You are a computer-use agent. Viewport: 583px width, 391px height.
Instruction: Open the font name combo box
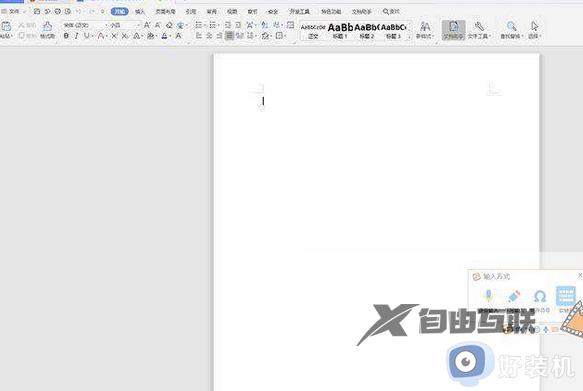click(x=85, y=25)
